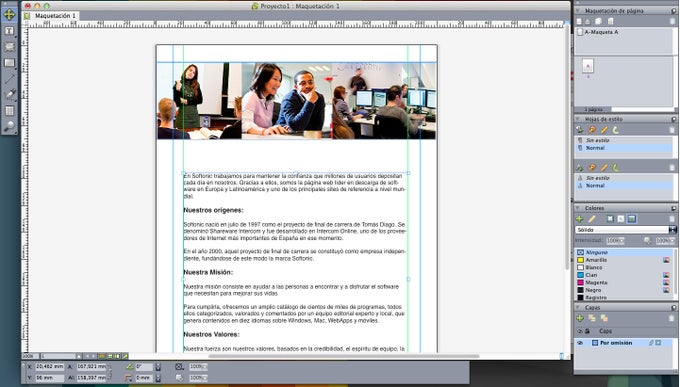The height and width of the screenshot is (387, 680).
Task: Open picture scale percentage dropdown in Measurements
Action: pyautogui.click(x=205, y=367)
